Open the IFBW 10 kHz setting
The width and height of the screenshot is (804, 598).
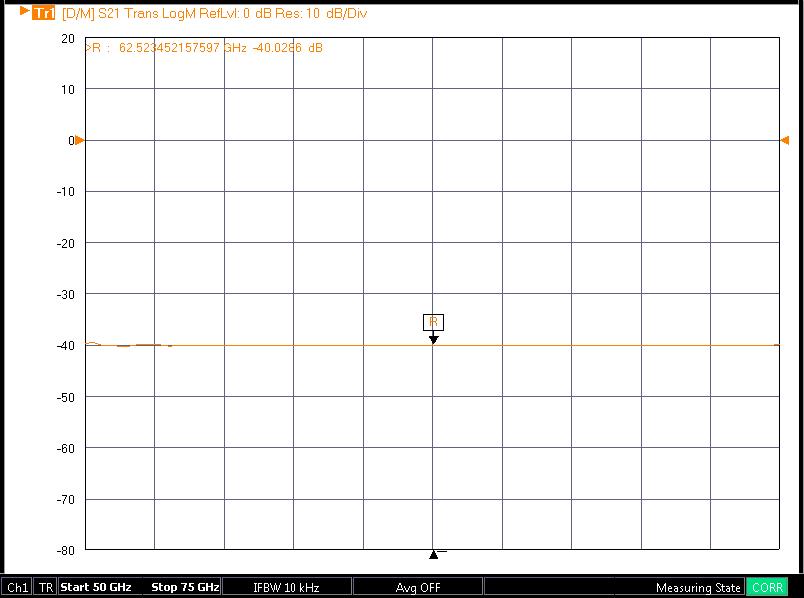click(286, 587)
